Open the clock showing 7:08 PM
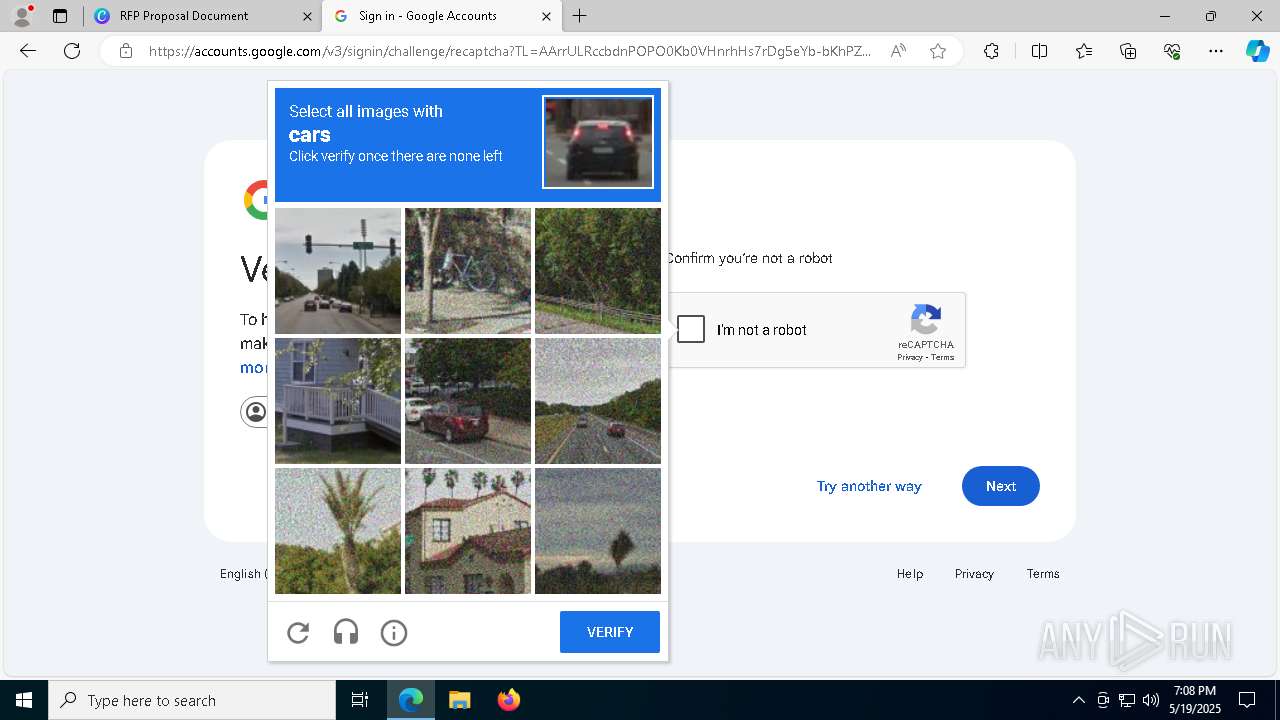 tap(1195, 700)
